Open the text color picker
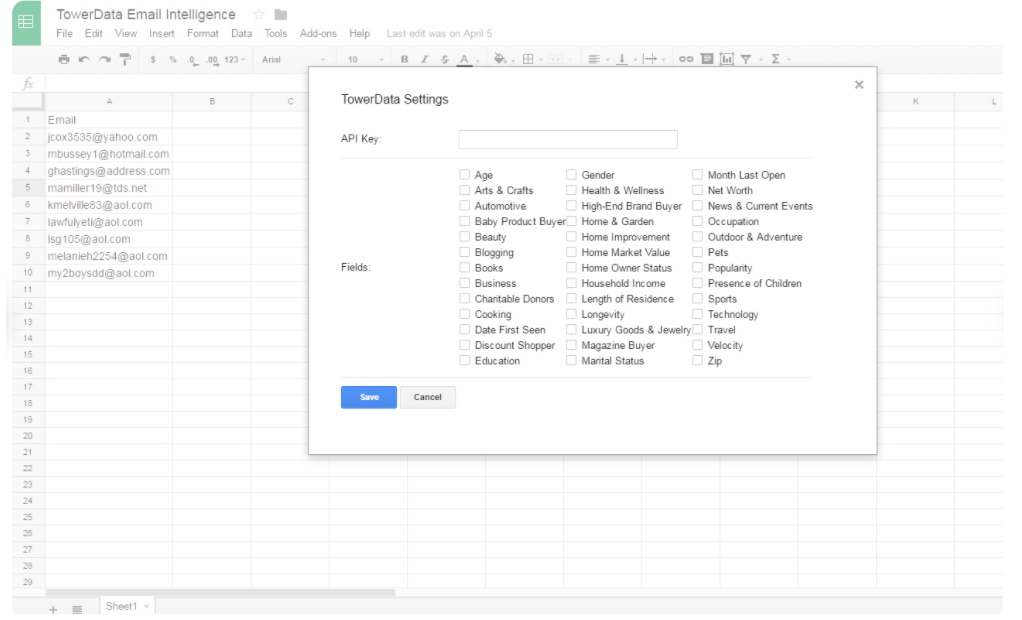The height and width of the screenshot is (620, 1022). 463,59
